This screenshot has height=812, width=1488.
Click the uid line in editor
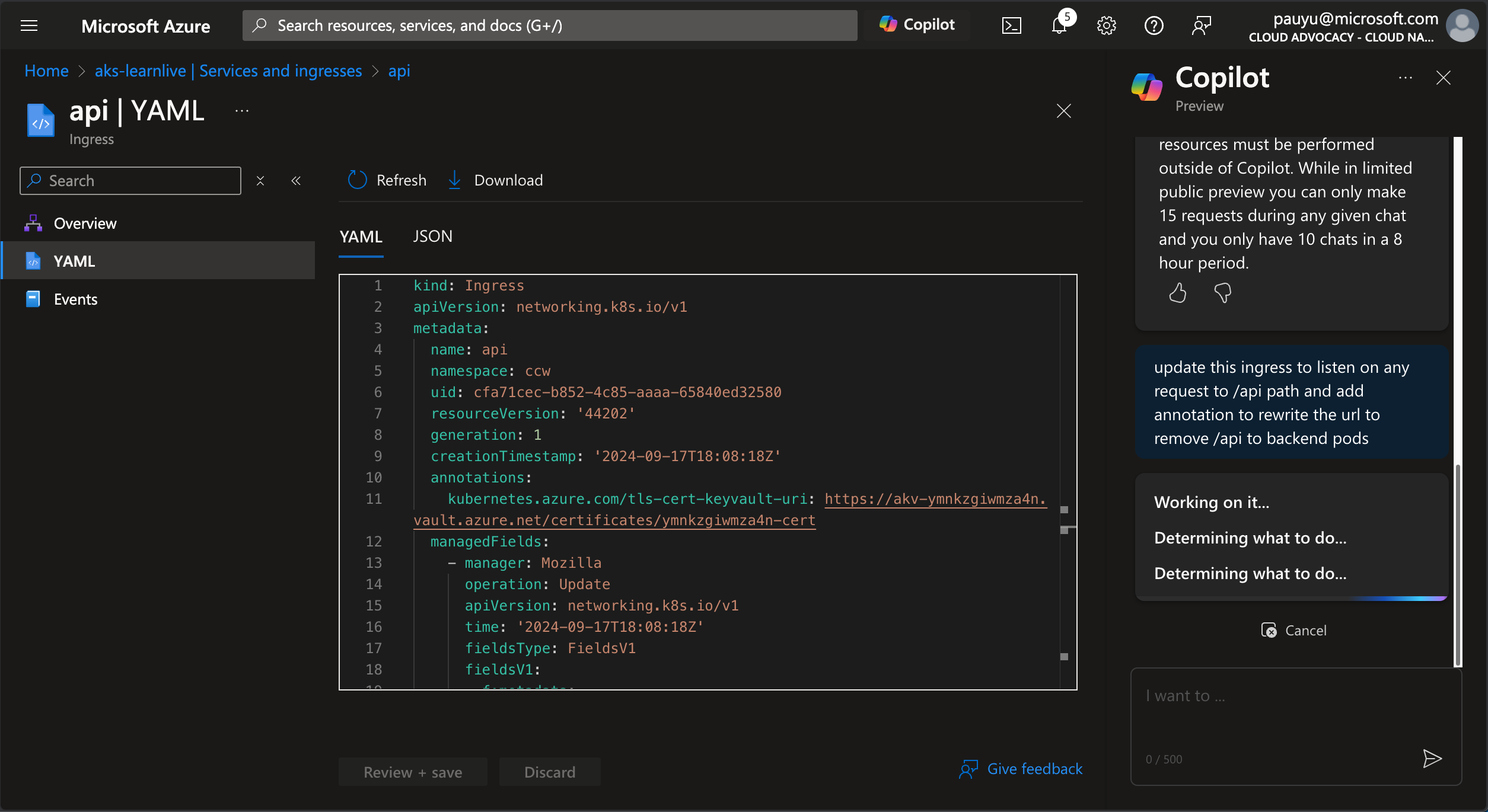pyautogui.click(x=606, y=392)
